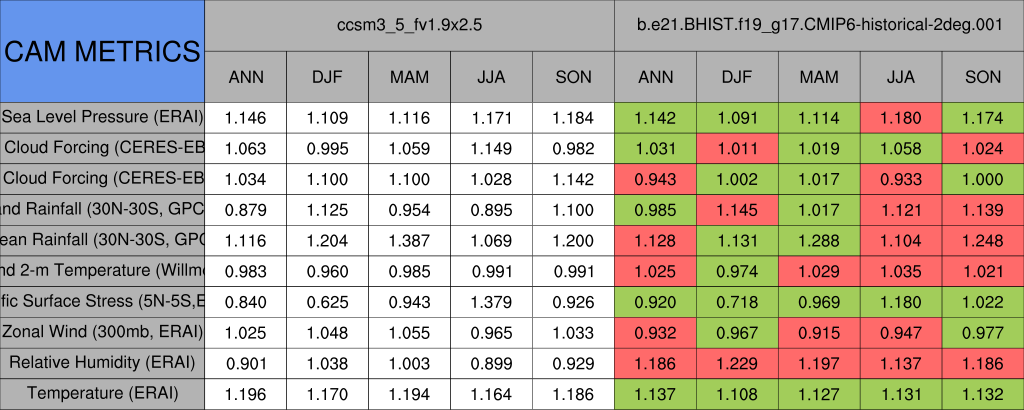Click DJF column header under ccsm3_5_fv1.9x2.5
The width and height of the screenshot is (1024, 410).
point(328,77)
